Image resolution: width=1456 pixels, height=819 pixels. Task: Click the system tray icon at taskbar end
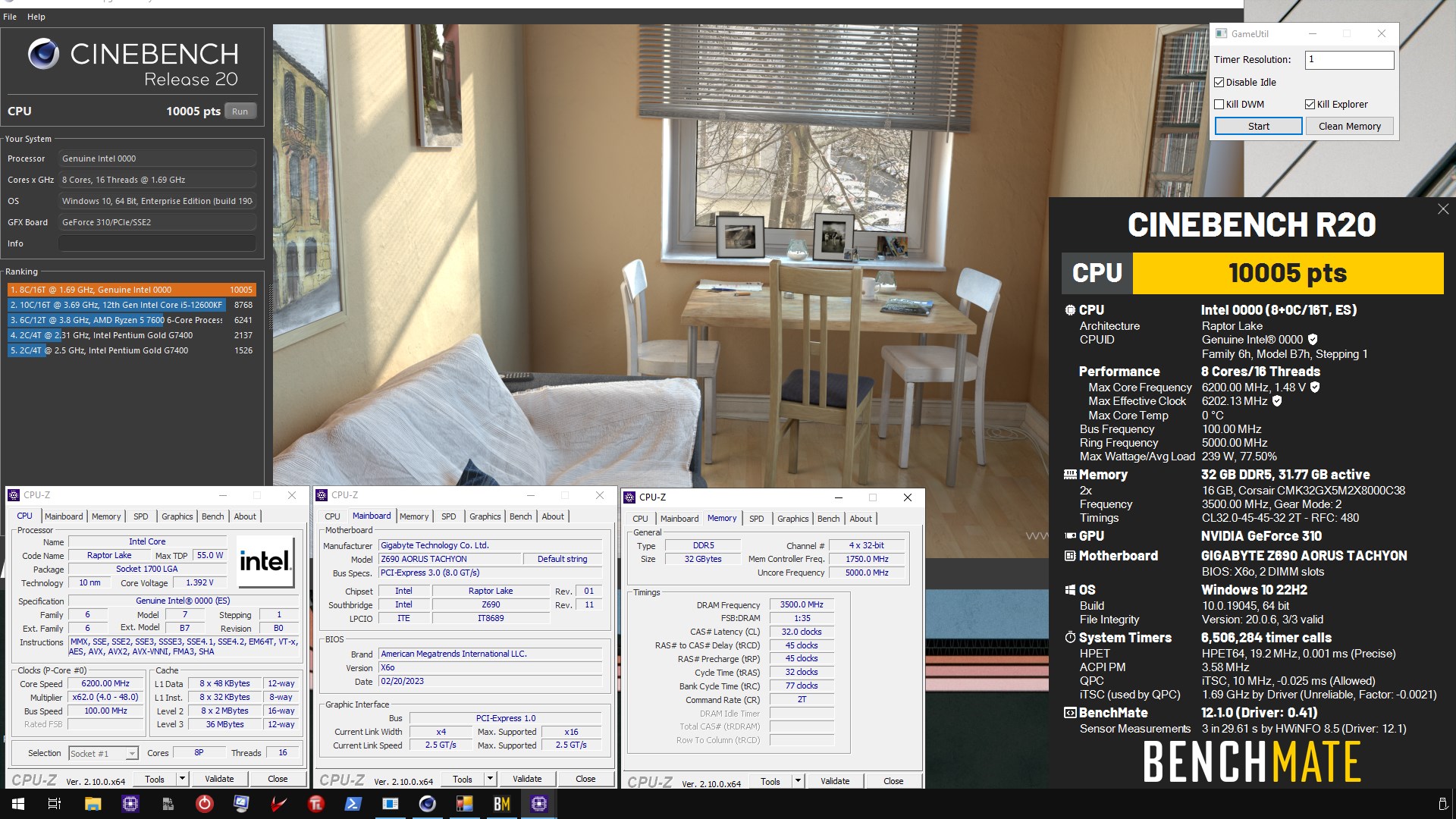[1442, 804]
